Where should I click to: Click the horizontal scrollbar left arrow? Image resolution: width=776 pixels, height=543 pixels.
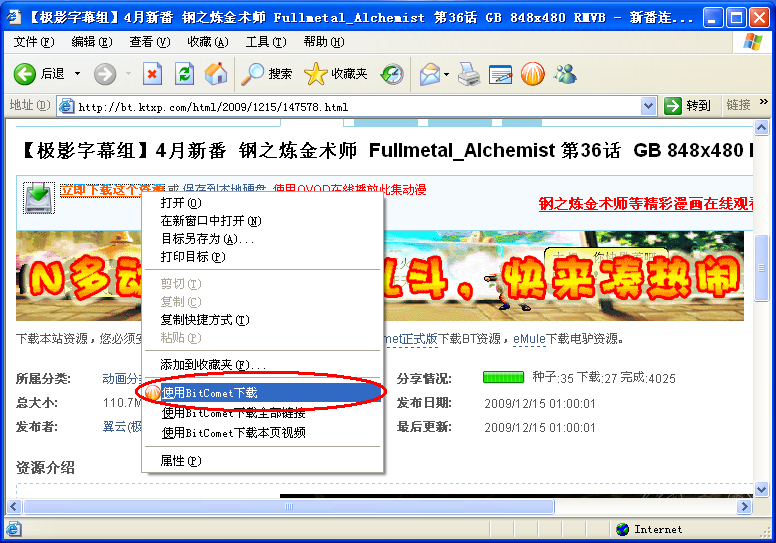coord(14,506)
